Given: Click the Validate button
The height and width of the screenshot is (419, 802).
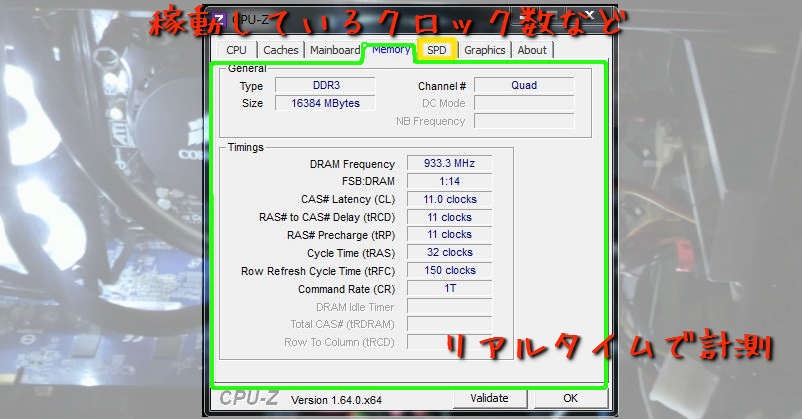Looking at the screenshot, I should 489,398.
